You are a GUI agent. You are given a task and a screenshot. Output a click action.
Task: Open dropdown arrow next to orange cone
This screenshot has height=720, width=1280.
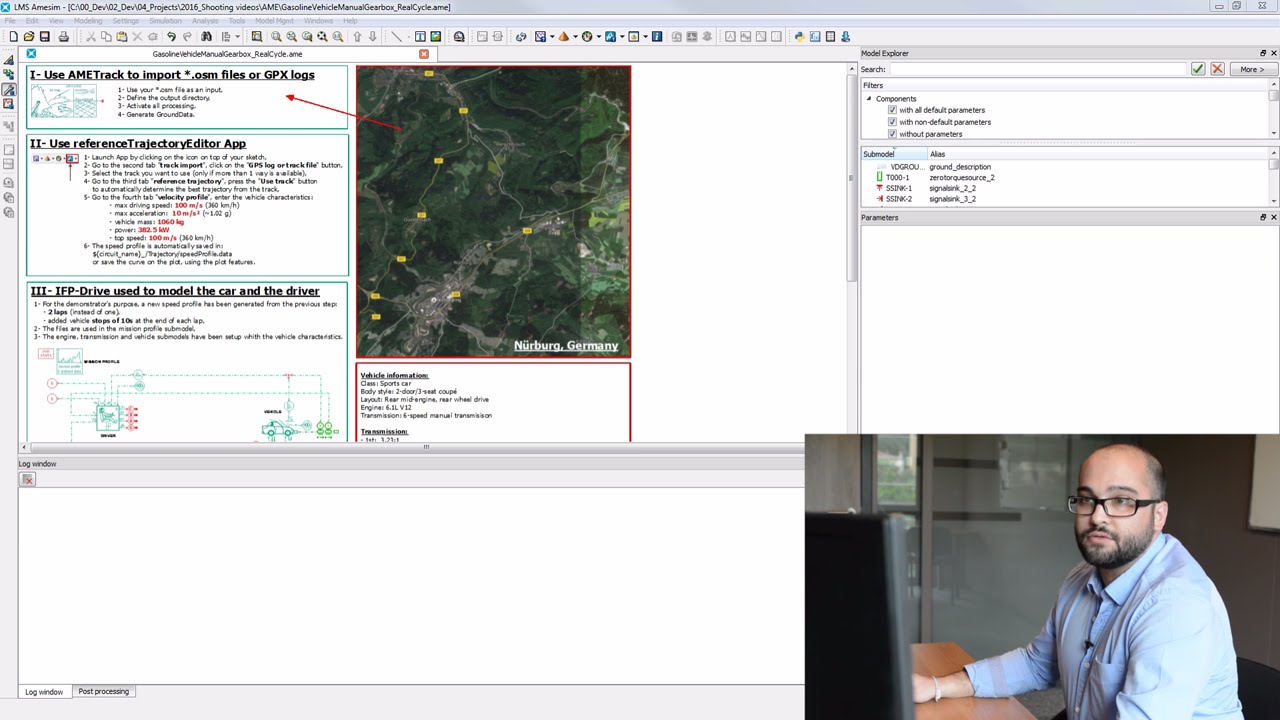point(575,36)
